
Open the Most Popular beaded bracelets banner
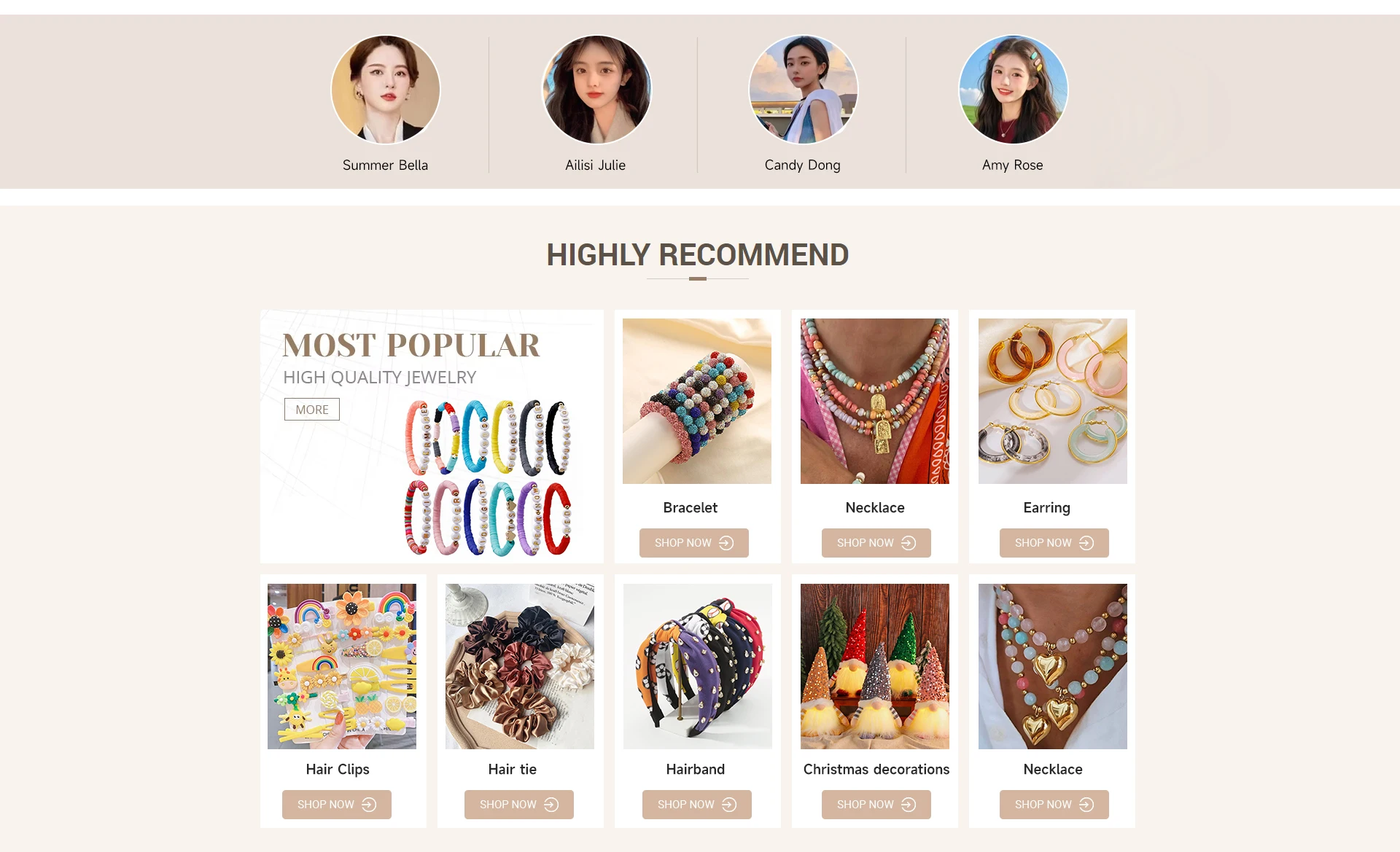pos(432,436)
